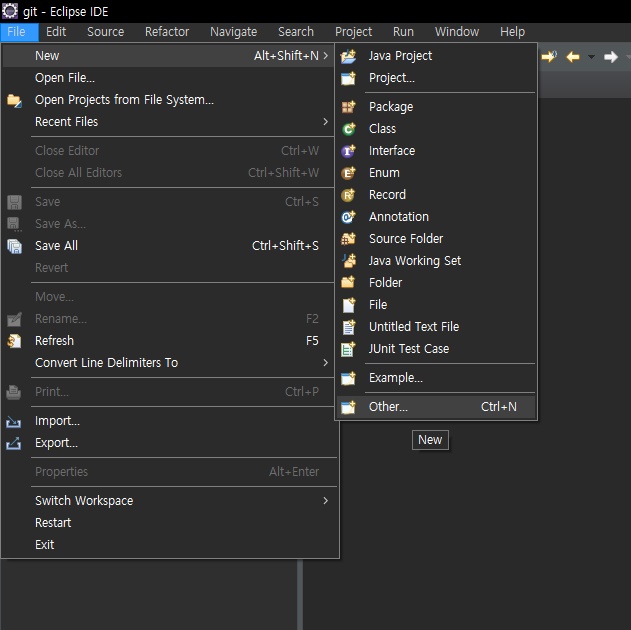Click the Other... wizard icon
Screen dimensions: 631x630
[348, 407]
